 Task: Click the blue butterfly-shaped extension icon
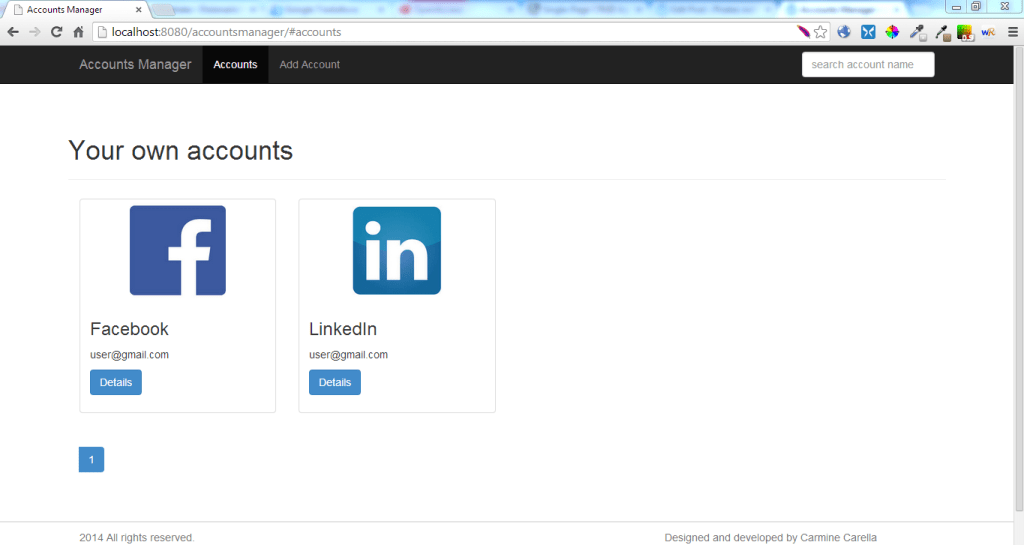(x=868, y=32)
